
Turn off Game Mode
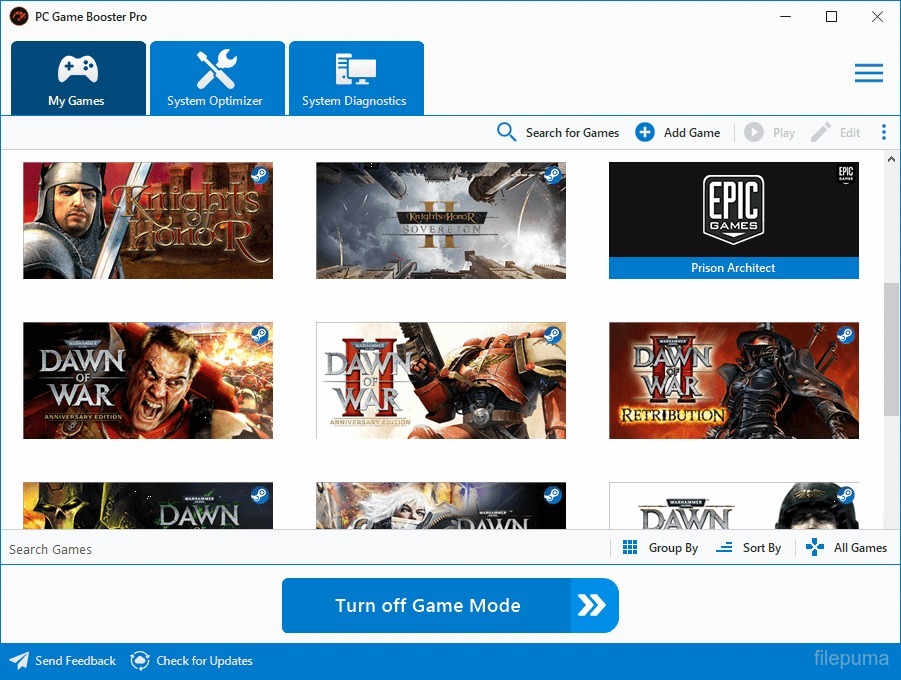450,605
